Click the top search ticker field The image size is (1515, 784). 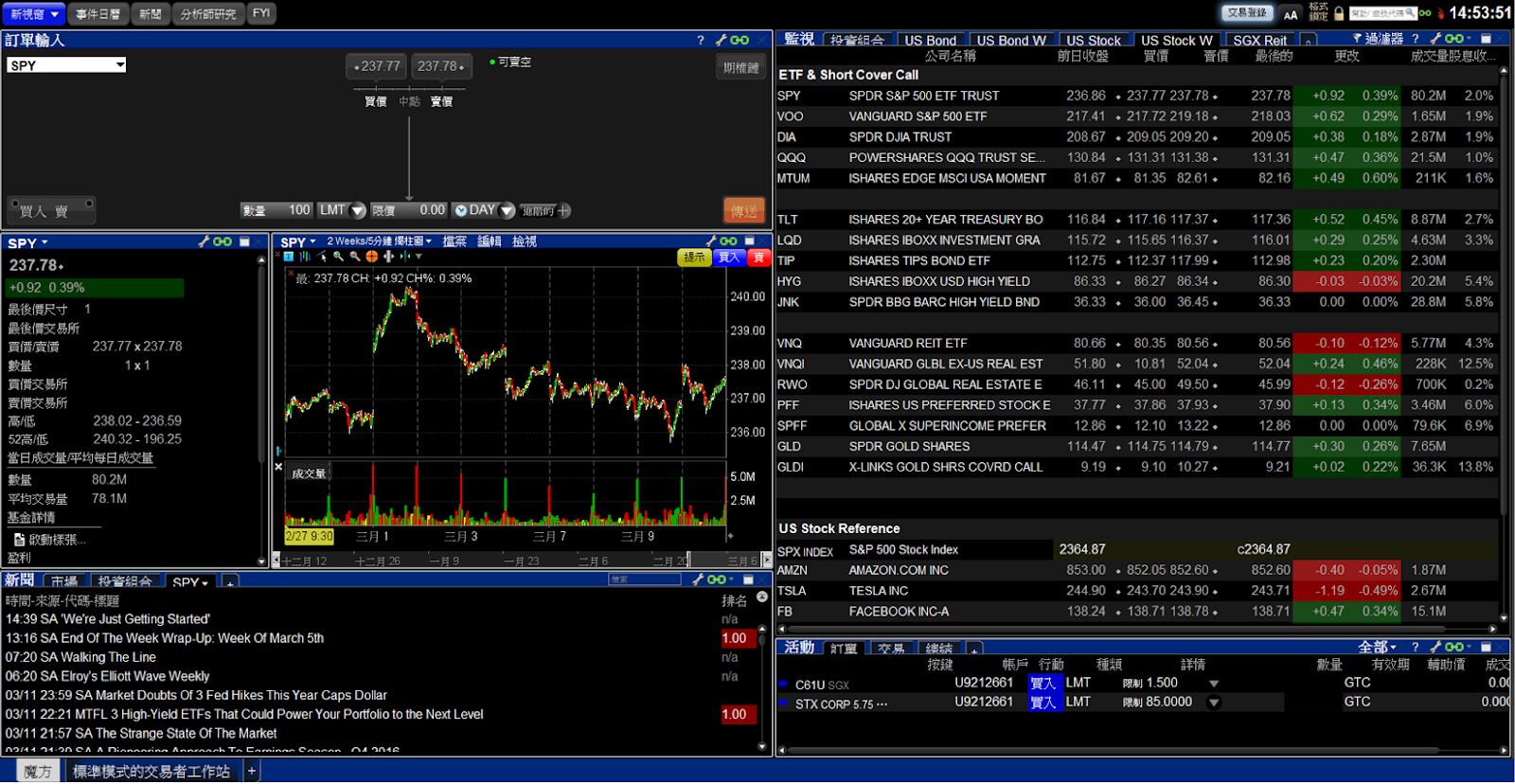1382,13
